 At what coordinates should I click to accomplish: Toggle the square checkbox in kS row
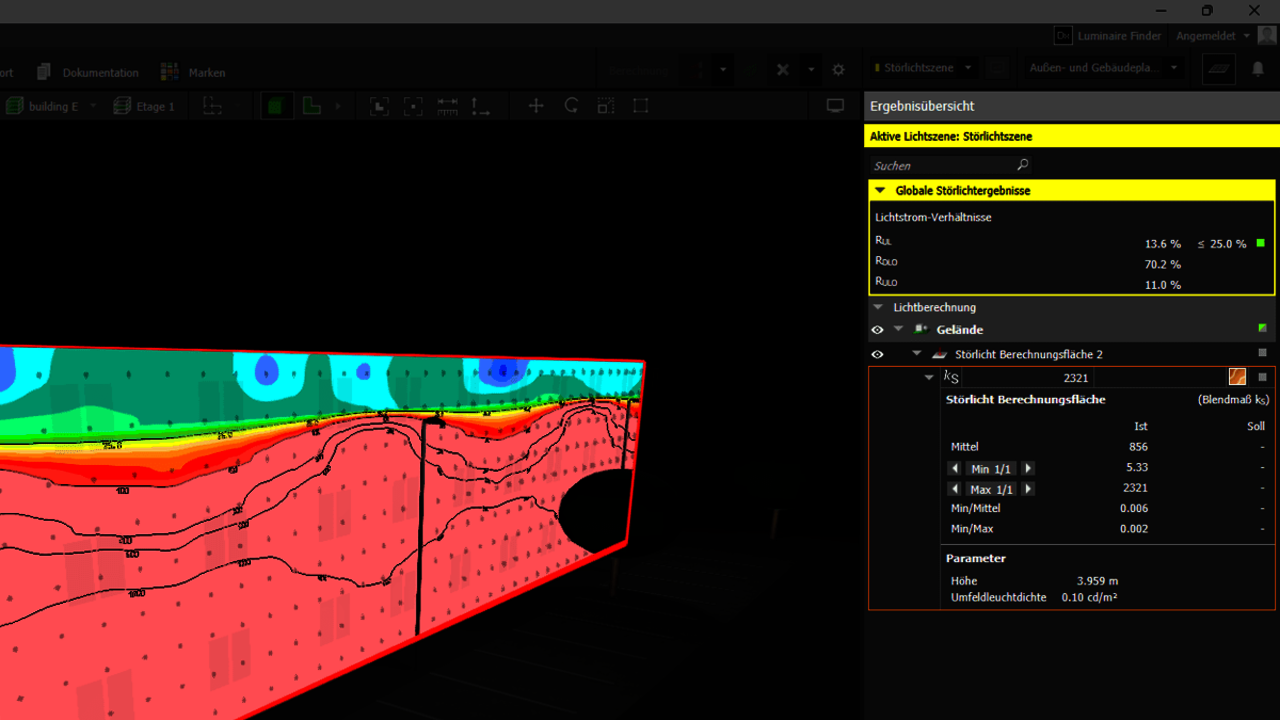(1262, 378)
